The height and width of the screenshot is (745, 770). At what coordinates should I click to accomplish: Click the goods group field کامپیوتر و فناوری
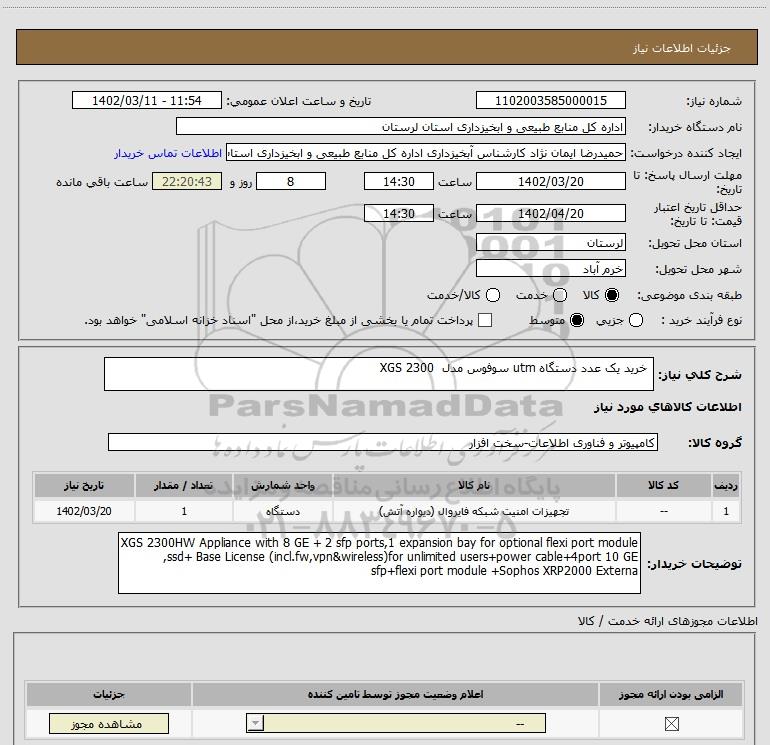pos(383,442)
